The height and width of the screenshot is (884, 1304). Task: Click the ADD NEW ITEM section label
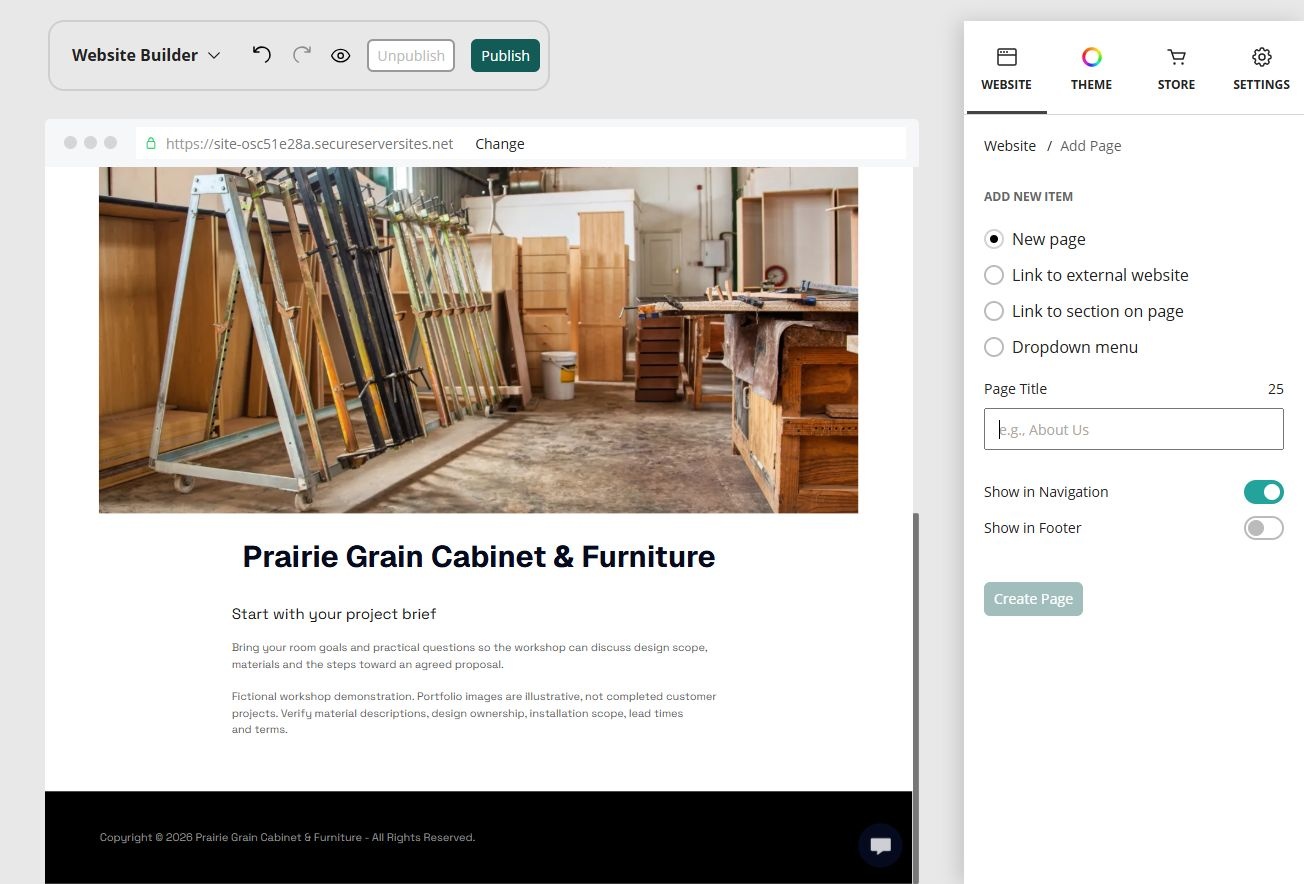[x=1028, y=197]
